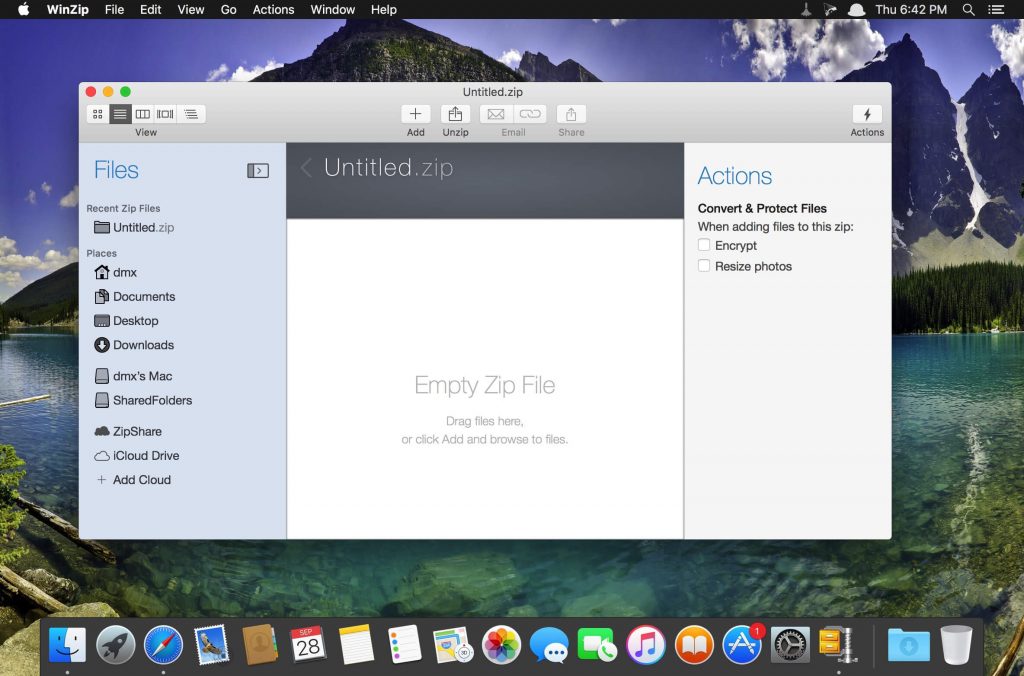Switch to grid view icon

(97, 113)
